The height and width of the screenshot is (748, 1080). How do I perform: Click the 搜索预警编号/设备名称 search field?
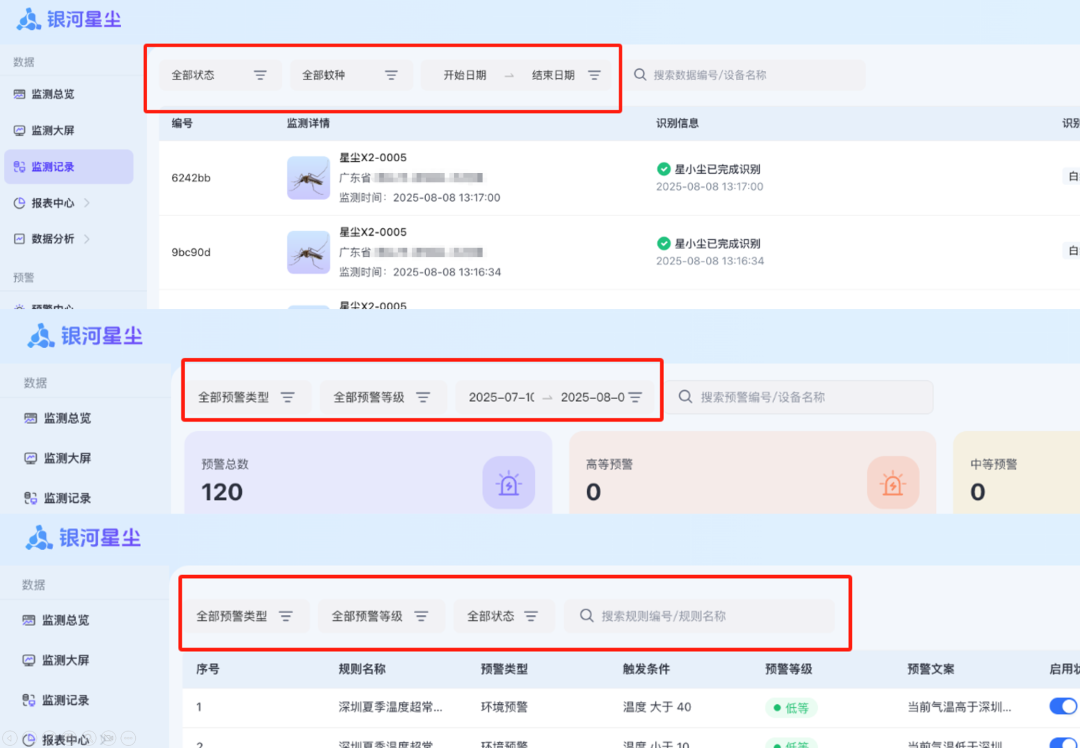[x=800, y=397]
